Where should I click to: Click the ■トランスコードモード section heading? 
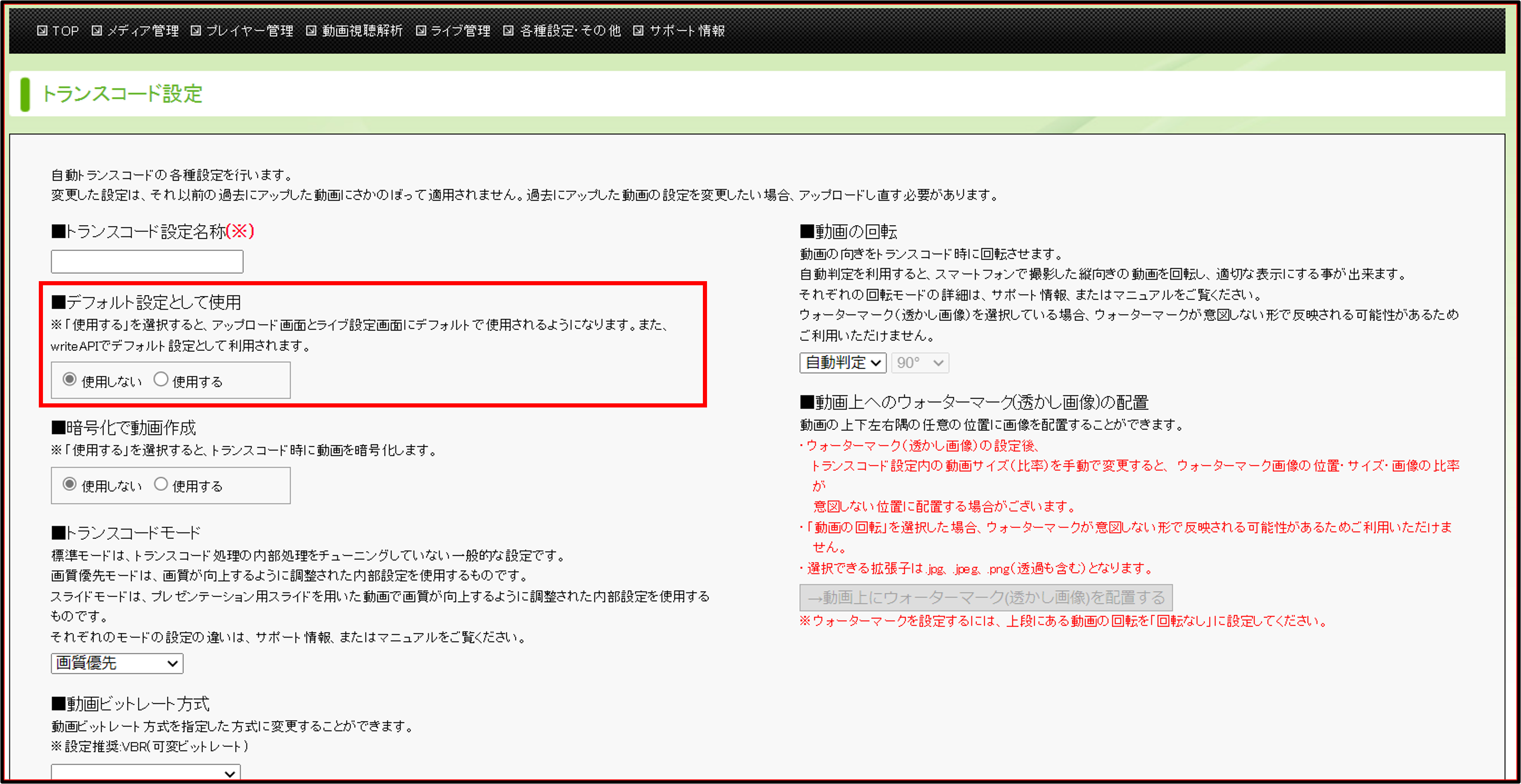(x=126, y=533)
